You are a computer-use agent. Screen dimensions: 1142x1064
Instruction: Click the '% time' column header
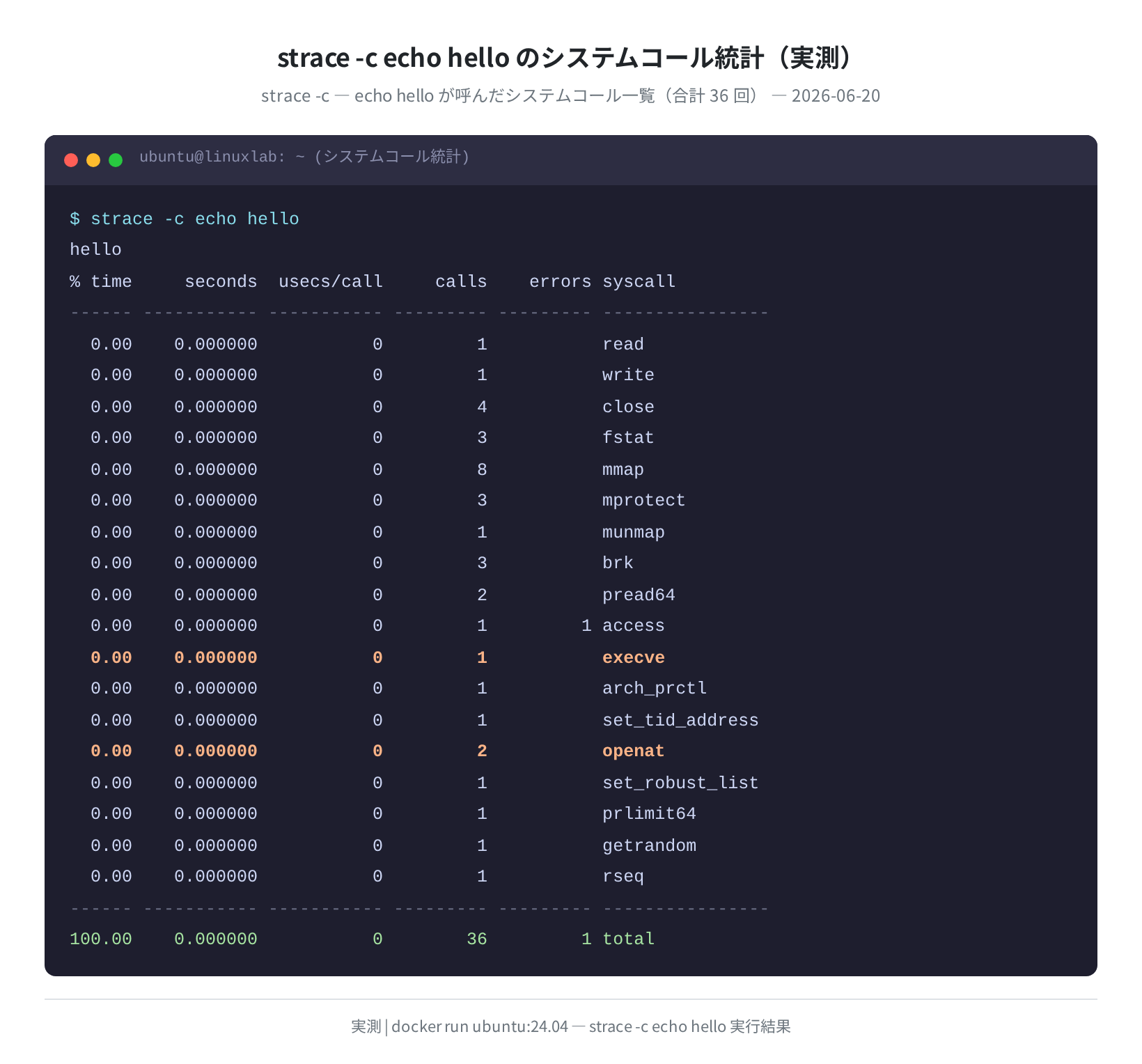click(101, 281)
